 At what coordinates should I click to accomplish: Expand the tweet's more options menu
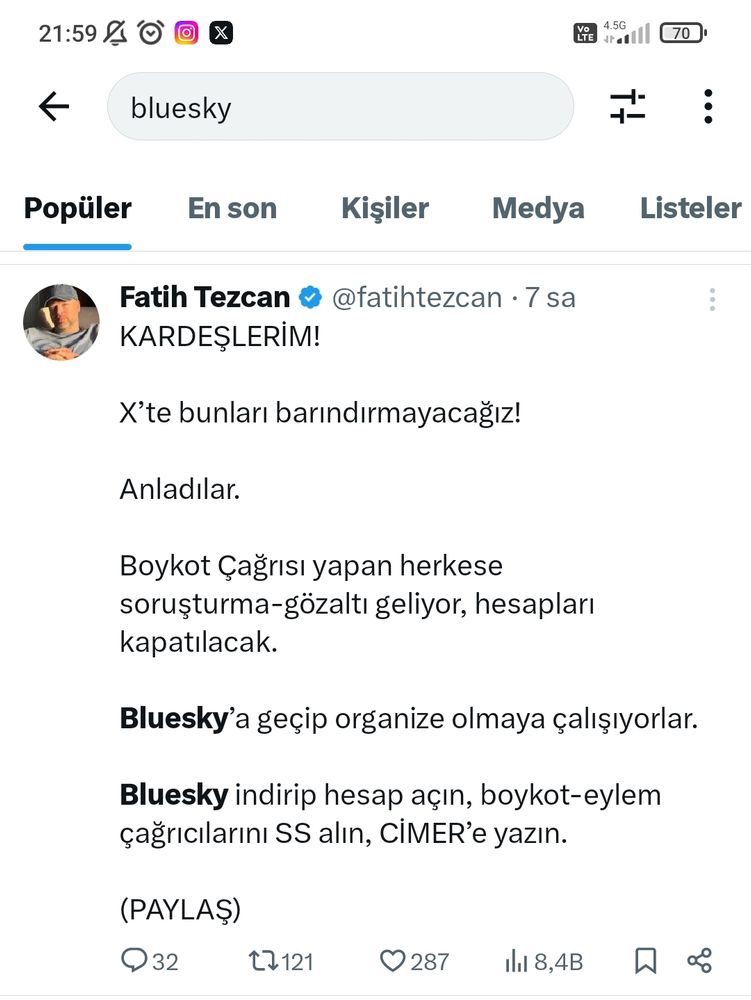click(x=712, y=299)
